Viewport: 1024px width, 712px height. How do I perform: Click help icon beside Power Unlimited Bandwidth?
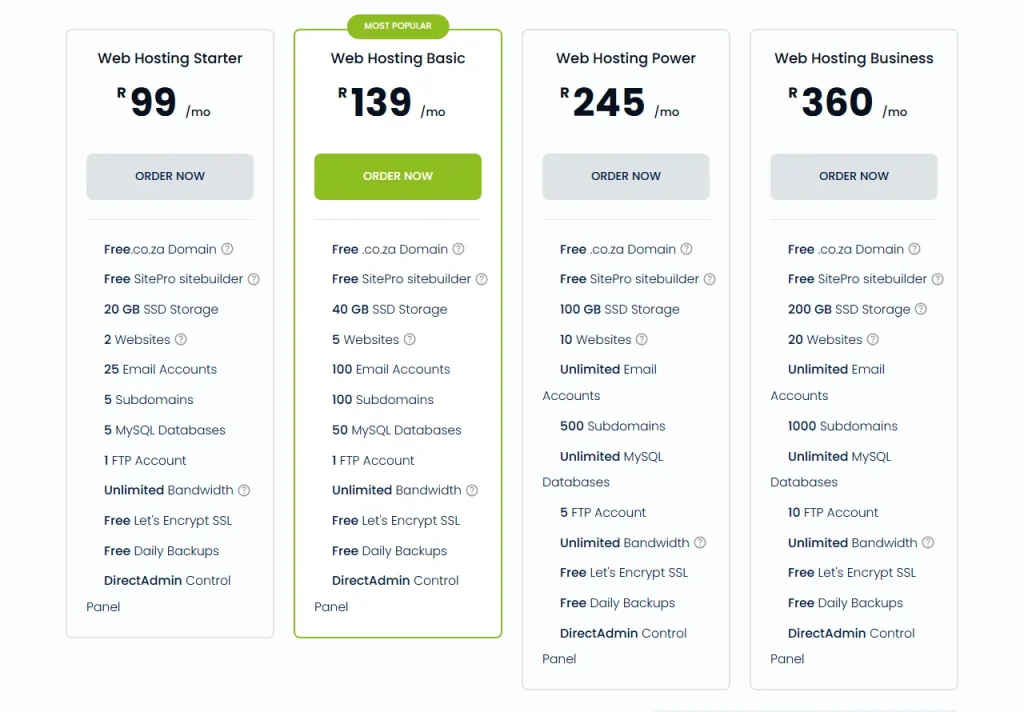(700, 543)
